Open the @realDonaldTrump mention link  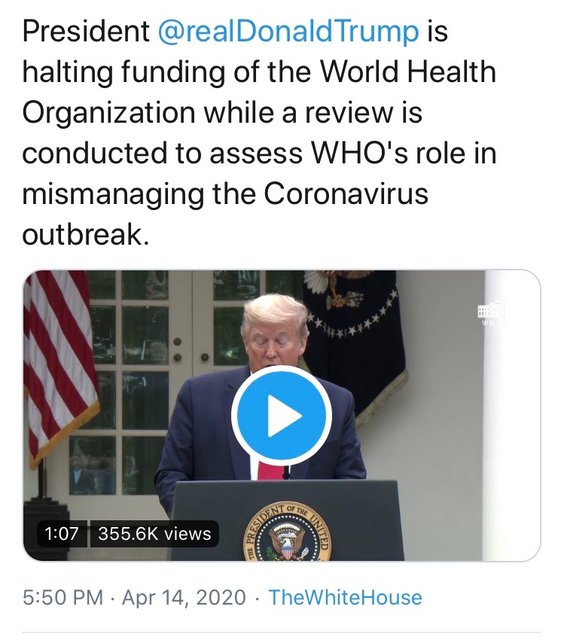click(288, 32)
